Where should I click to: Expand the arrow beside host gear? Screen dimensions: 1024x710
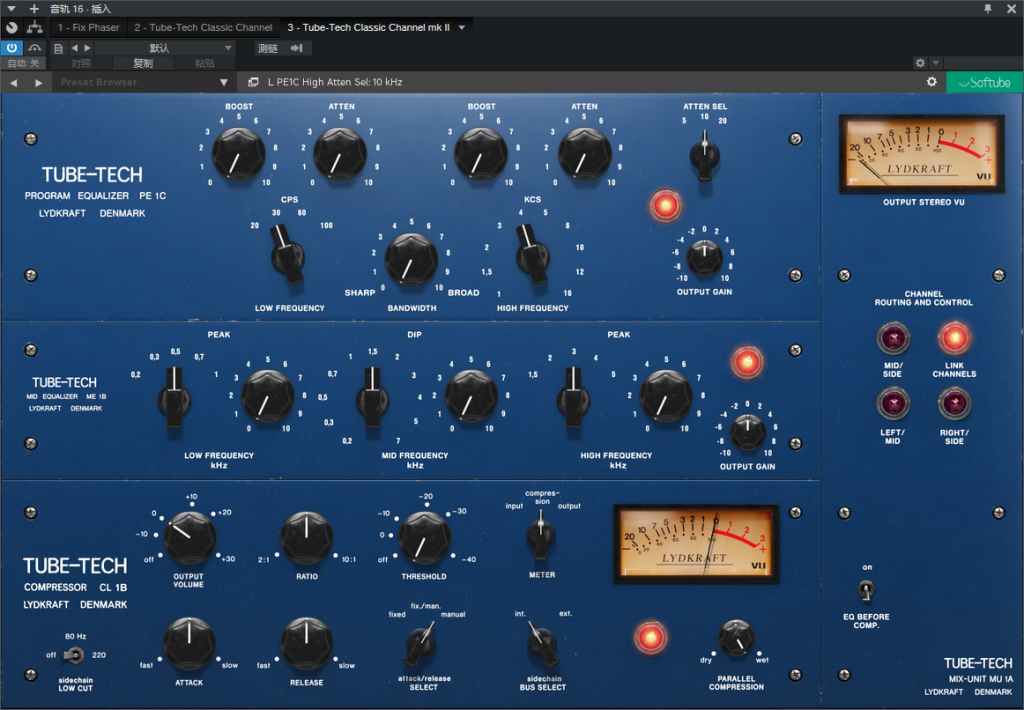936,63
